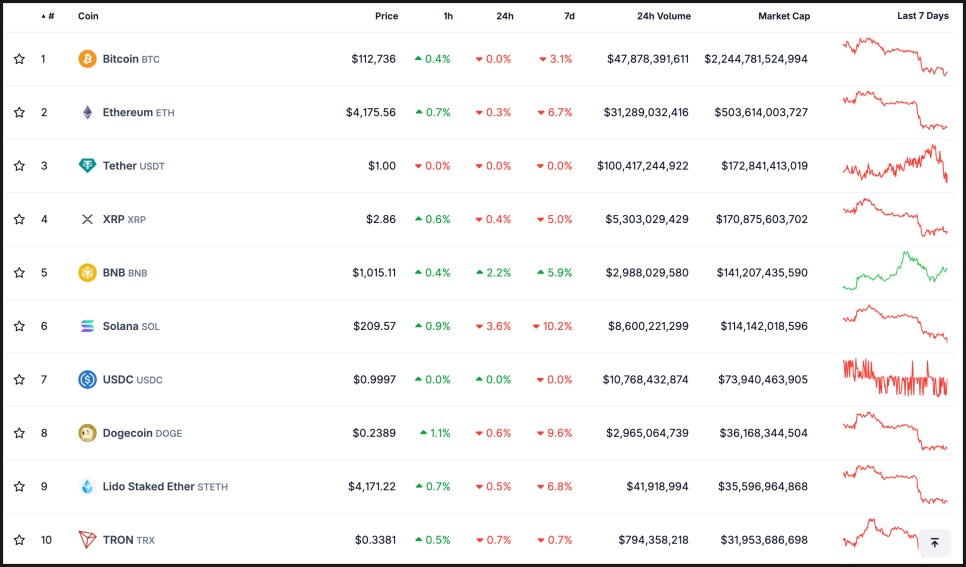The width and height of the screenshot is (966, 567).
Task: Open BNB's green 7-day sparkline chart
Action: click(895, 271)
